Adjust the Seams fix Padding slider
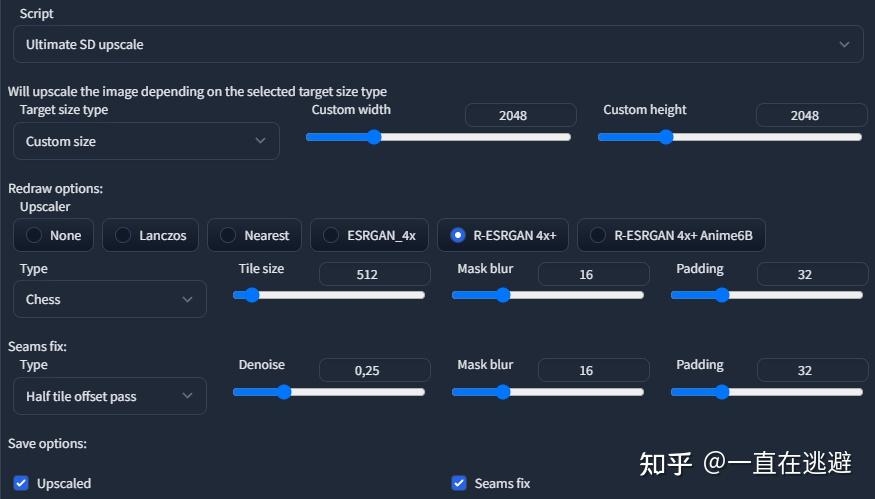 (767, 392)
